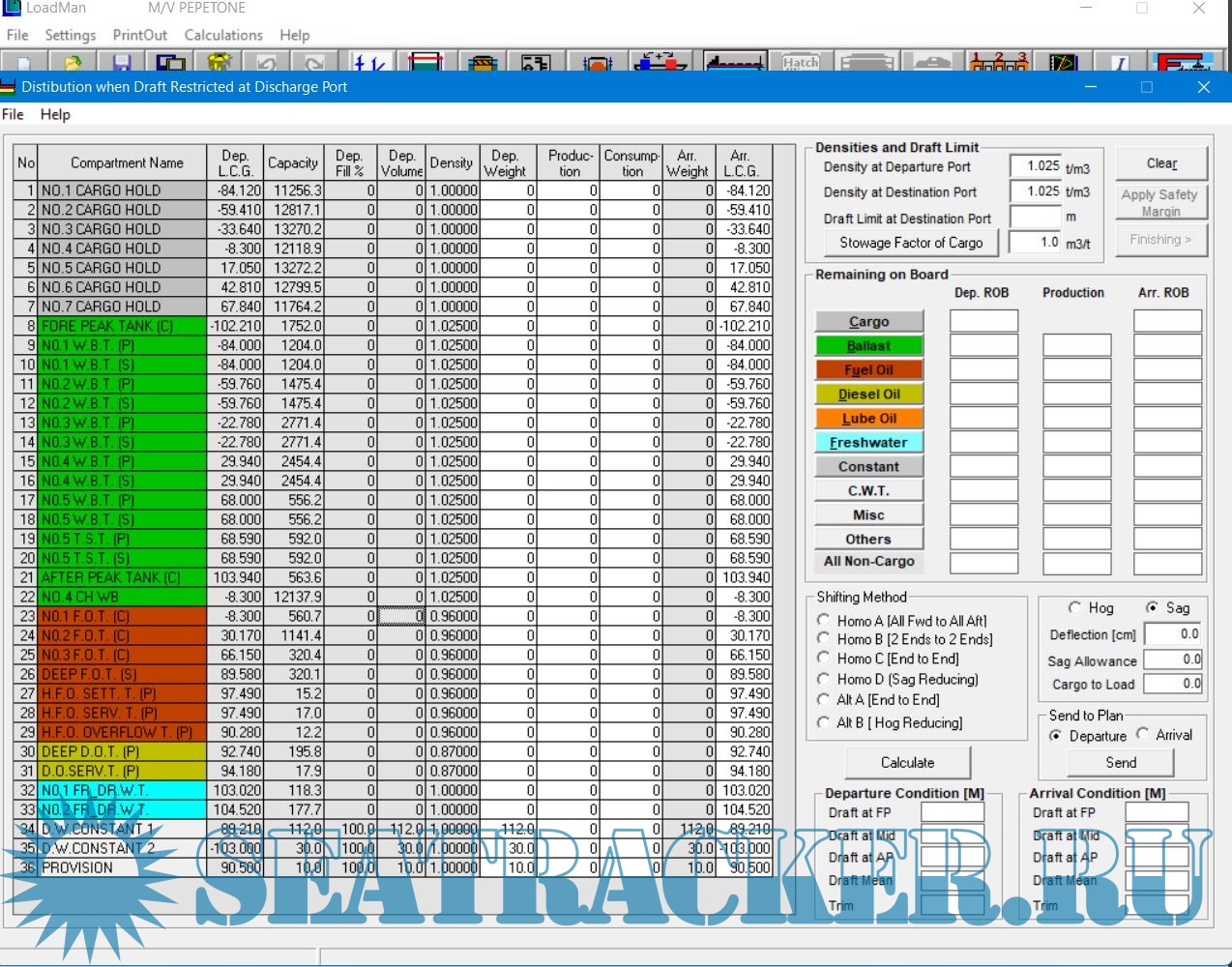Click the undo arrow toolbar icon

click(267, 64)
